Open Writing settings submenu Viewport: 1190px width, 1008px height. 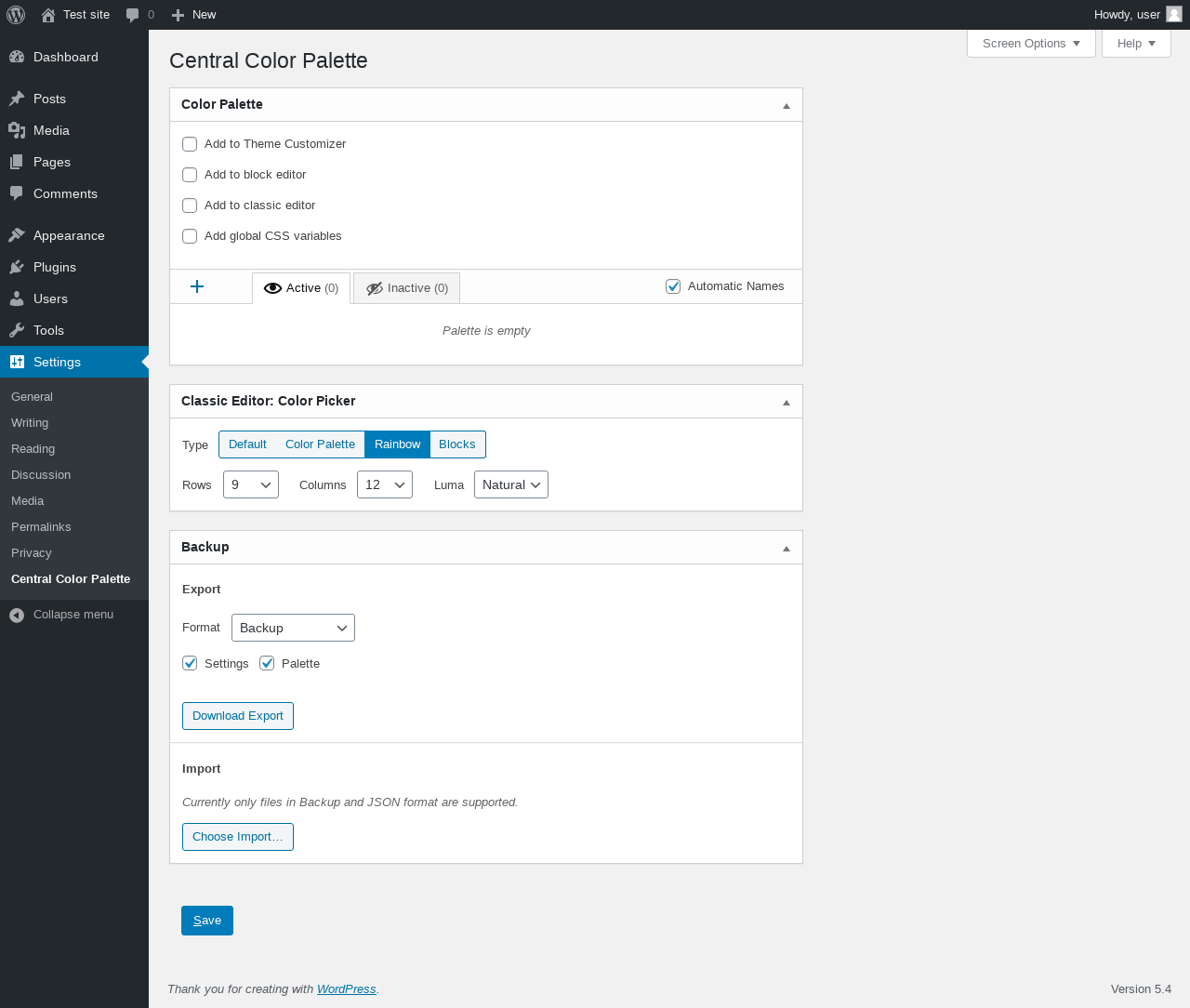coord(30,423)
